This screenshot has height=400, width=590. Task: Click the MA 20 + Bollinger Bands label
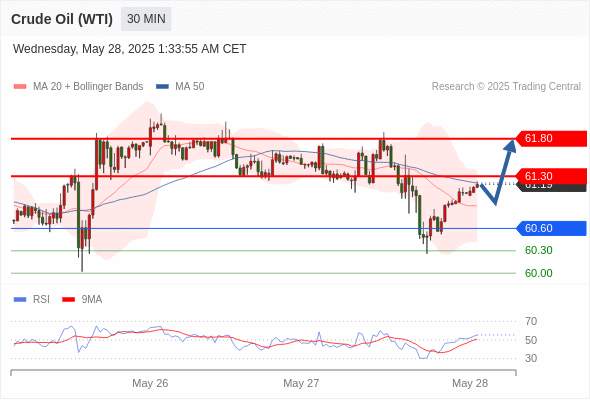click(x=88, y=87)
